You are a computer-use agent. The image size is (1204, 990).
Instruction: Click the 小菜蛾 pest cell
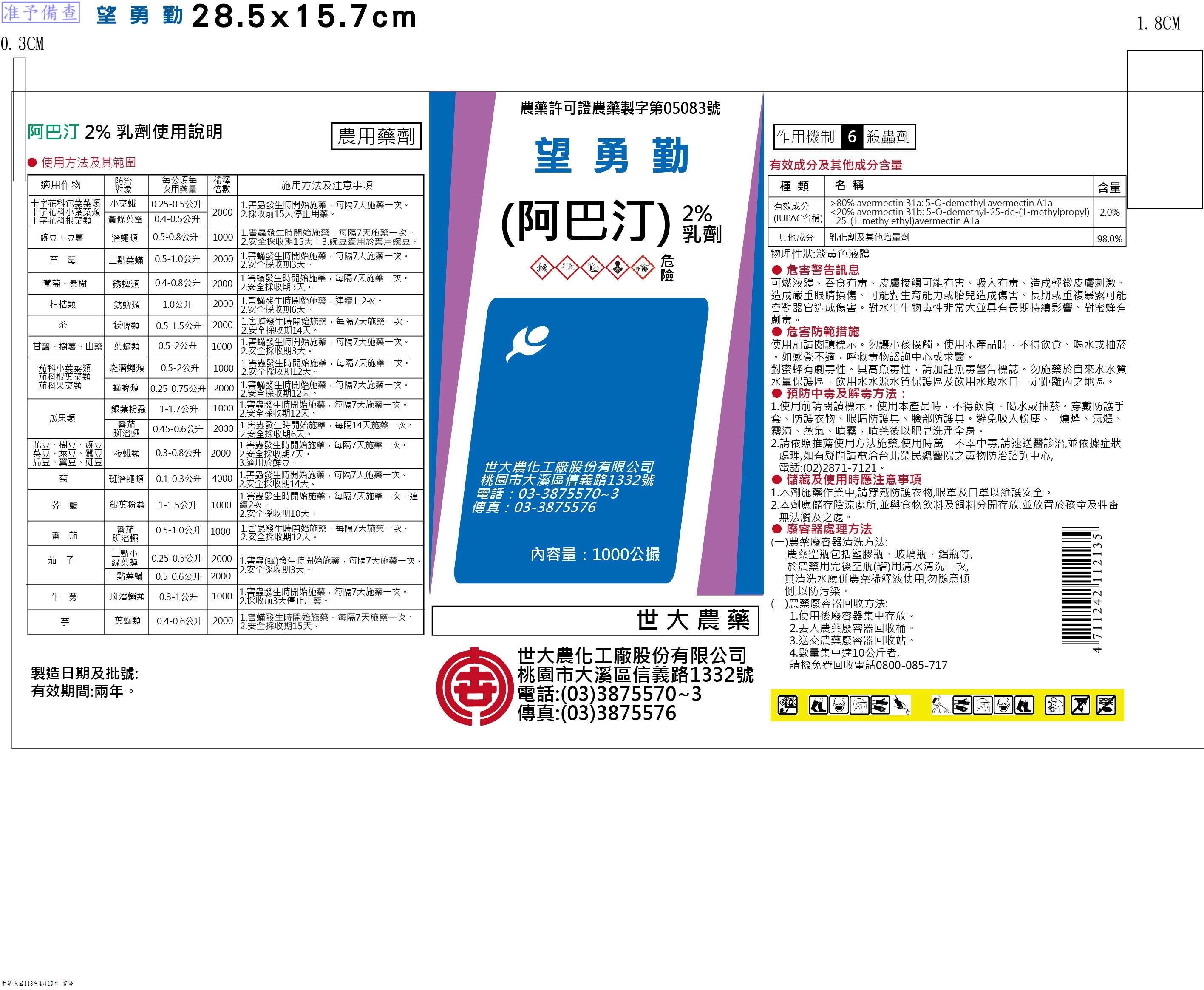click(123, 204)
